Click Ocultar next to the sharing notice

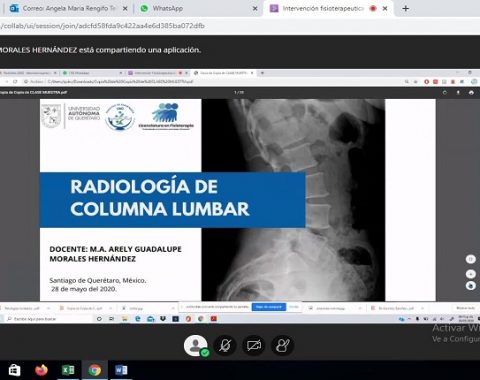click(293, 307)
